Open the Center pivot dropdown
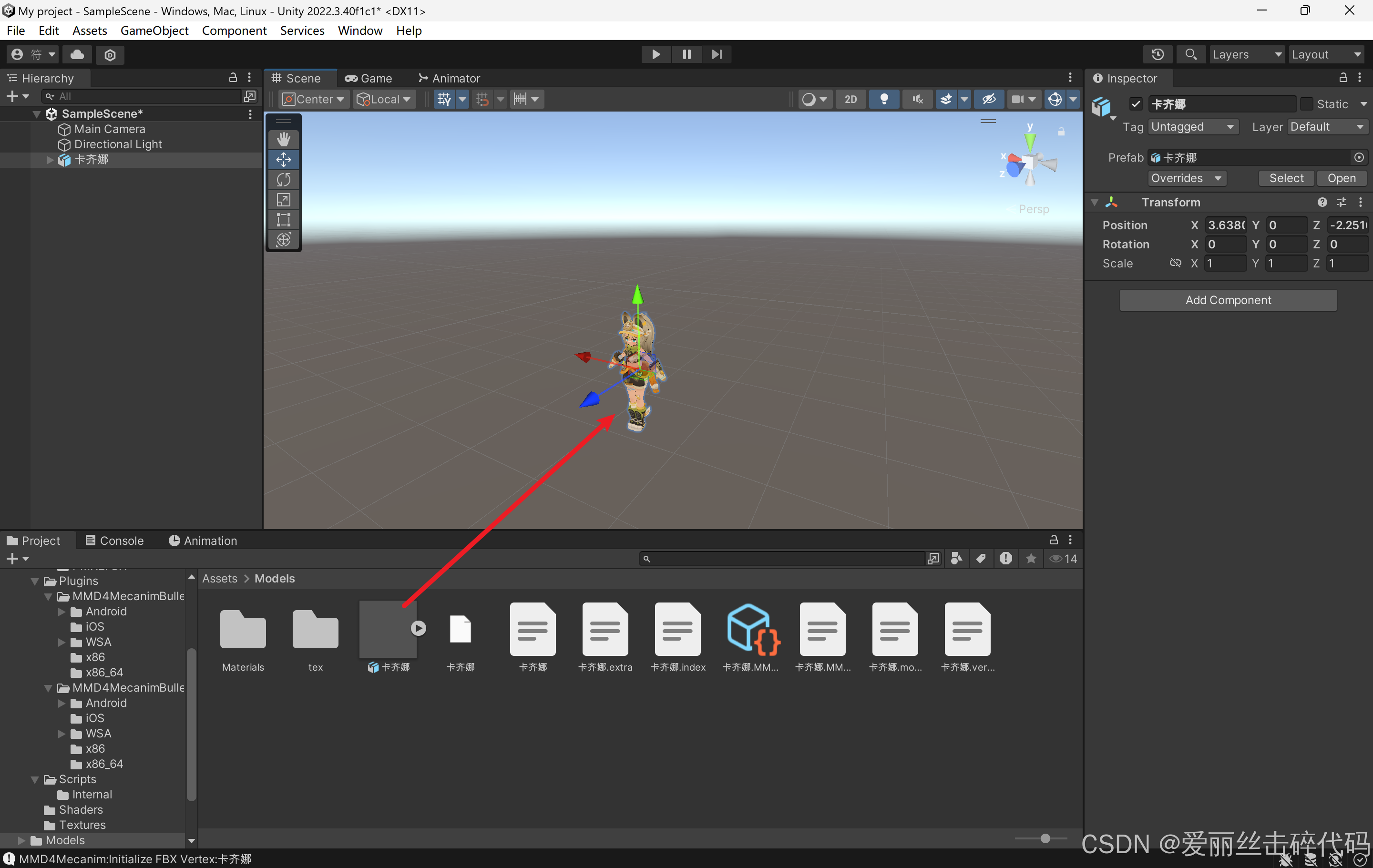The image size is (1373, 868). tap(314, 99)
